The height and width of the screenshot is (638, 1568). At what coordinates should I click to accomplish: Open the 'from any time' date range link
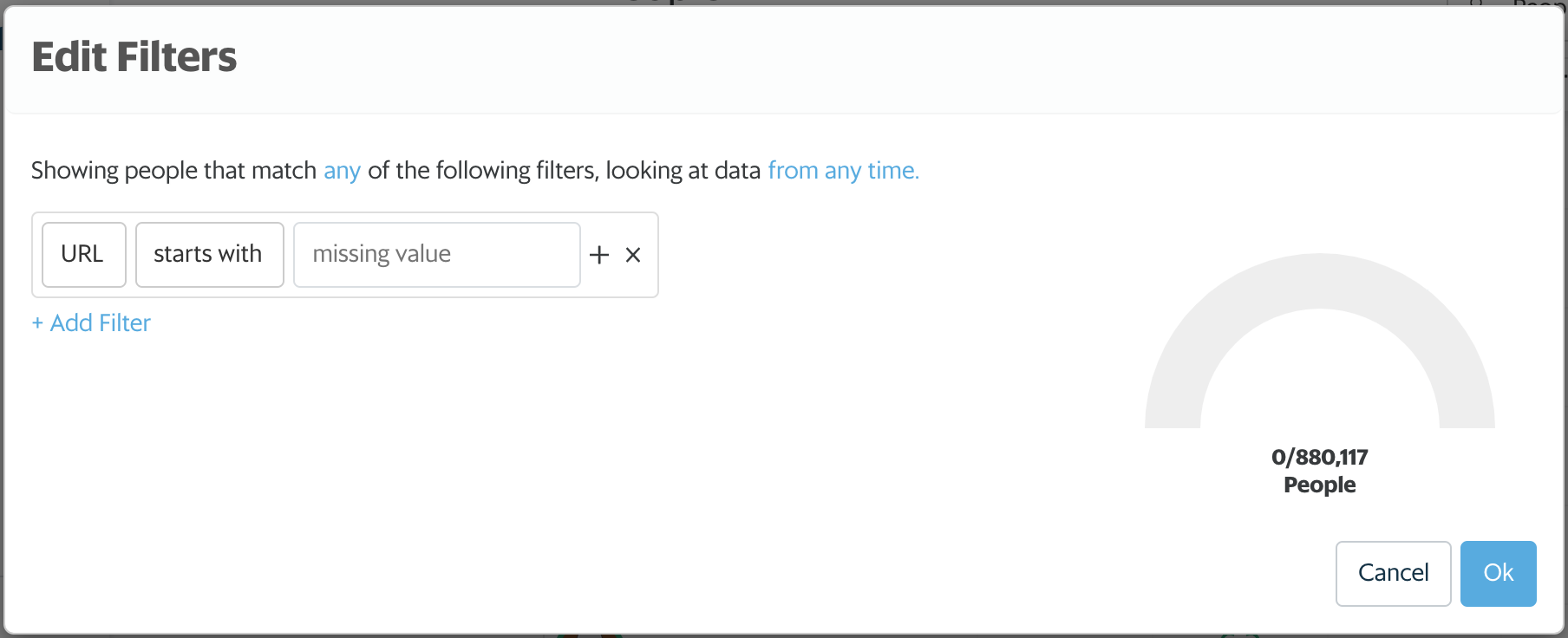pyautogui.click(x=843, y=171)
